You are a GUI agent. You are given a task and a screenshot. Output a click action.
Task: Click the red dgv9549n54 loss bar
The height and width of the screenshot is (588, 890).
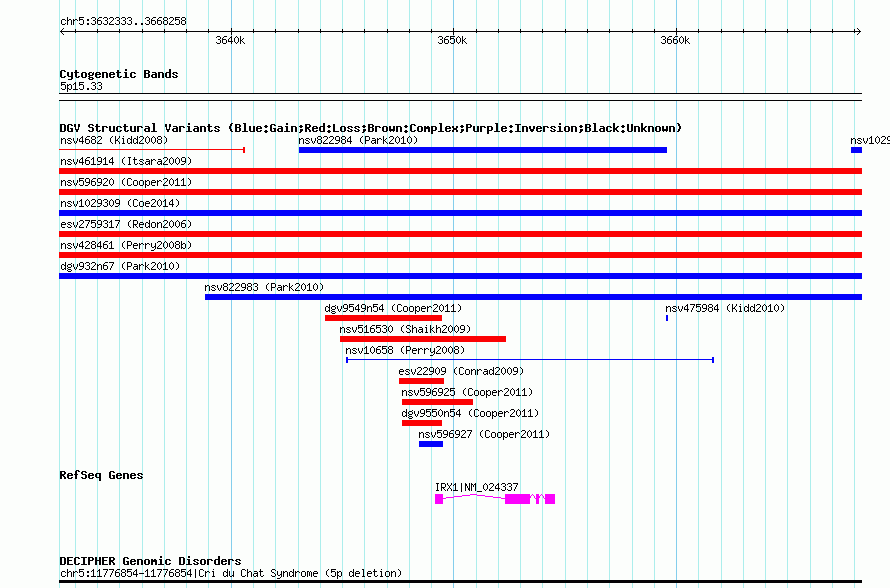pos(383,318)
